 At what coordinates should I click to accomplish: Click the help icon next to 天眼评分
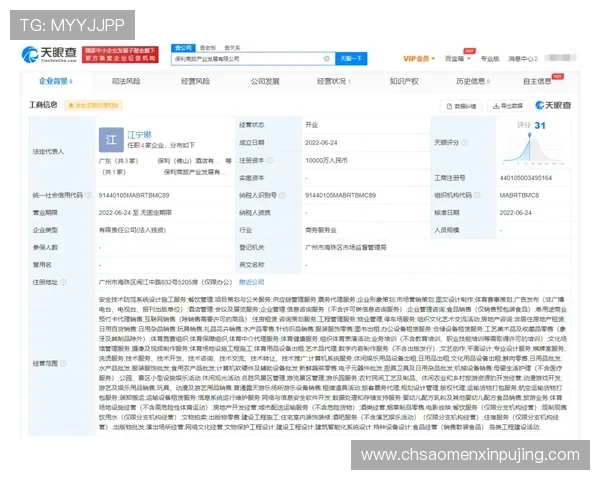coord(464,143)
